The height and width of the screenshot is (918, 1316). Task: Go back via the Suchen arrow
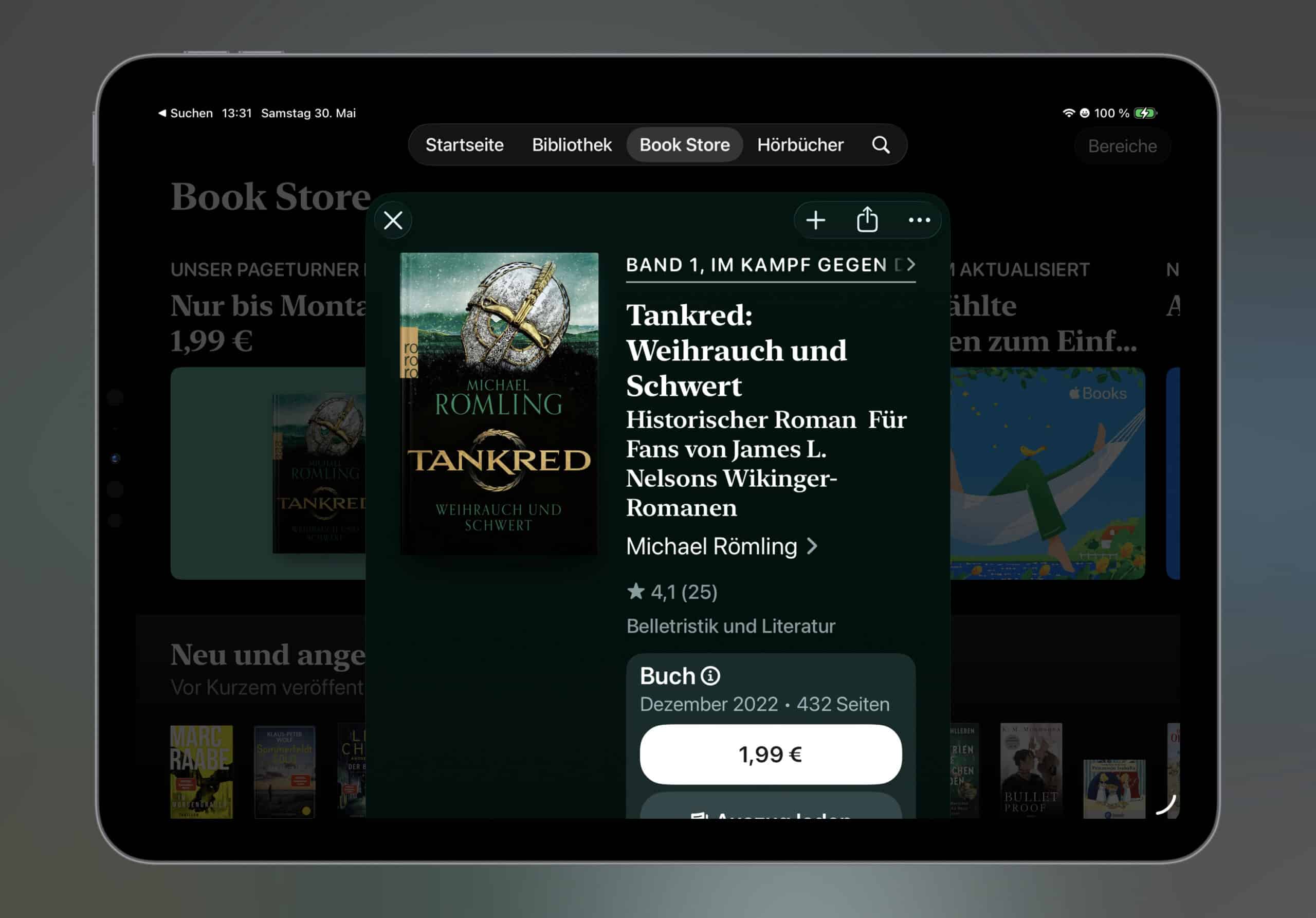click(x=185, y=113)
